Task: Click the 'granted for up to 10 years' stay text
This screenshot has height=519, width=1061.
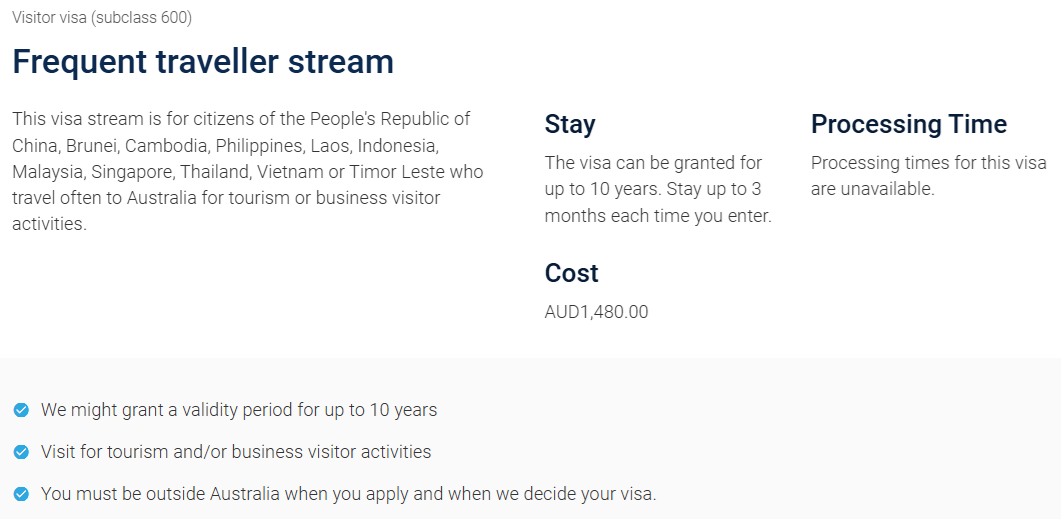Action: coord(653,175)
